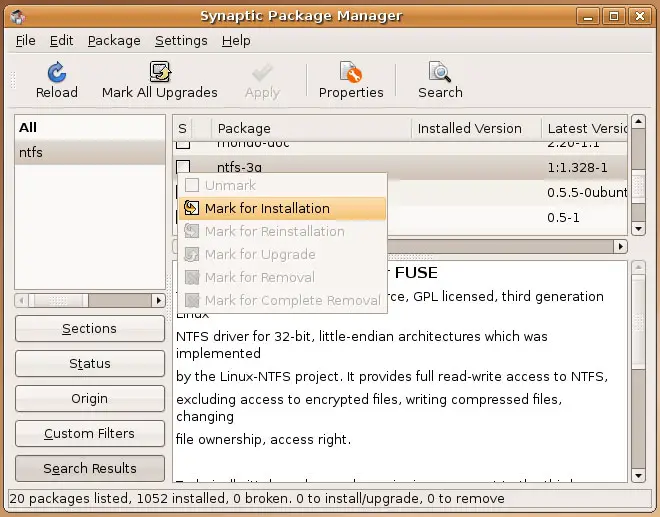Choose Mark for Reinstallation menu entry
Screen dimensions: 660x517
pyautogui.click(x=282, y=231)
